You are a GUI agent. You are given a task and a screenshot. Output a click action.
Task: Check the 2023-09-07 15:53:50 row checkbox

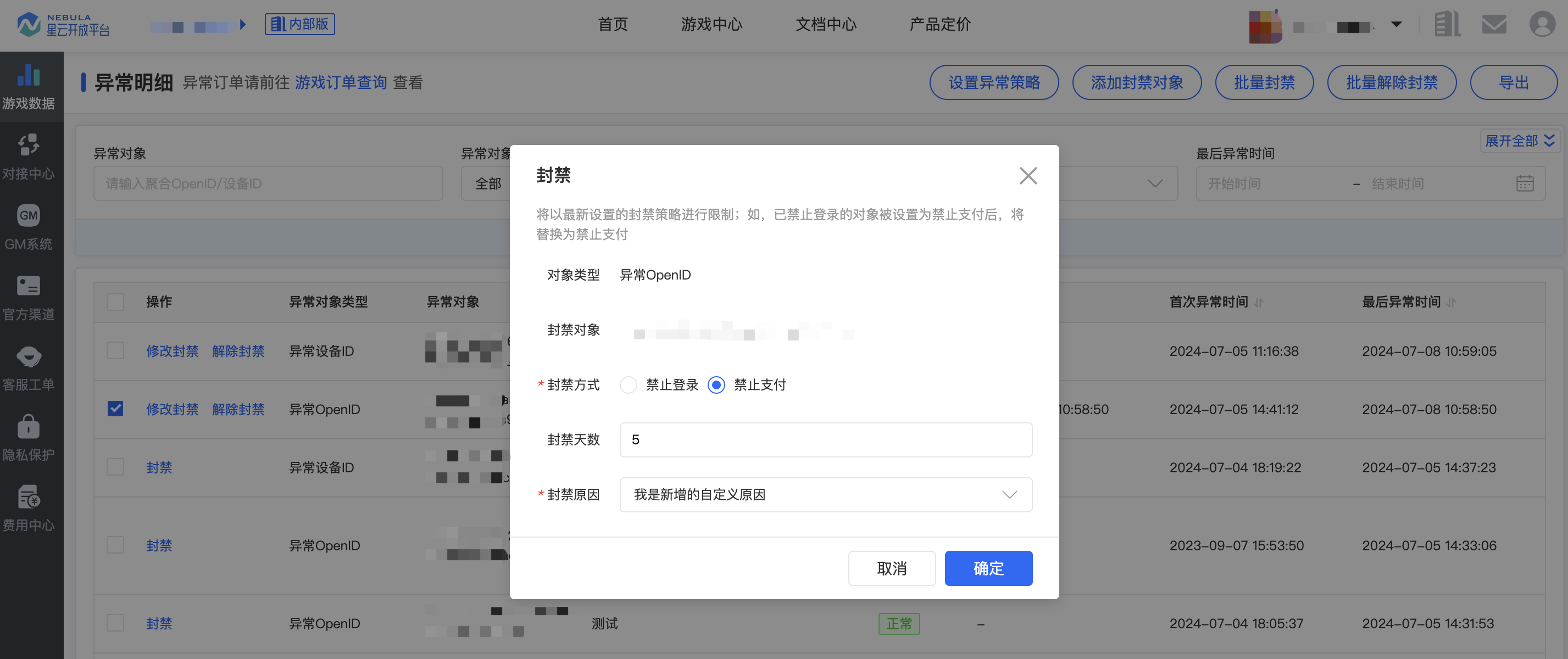click(115, 545)
